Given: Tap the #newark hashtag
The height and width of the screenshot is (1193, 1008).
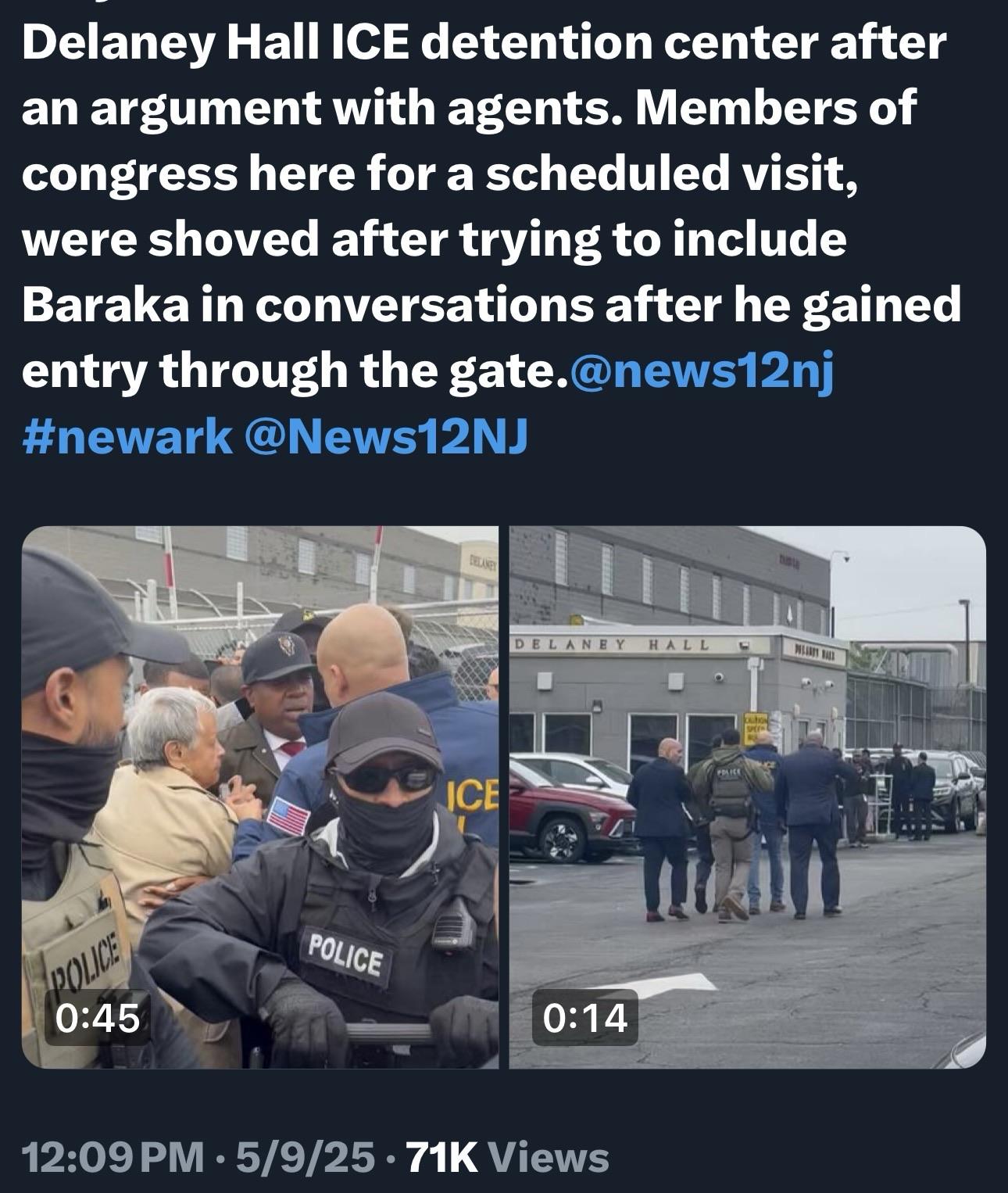Looking at the screenshot, I should coord(127,435).
